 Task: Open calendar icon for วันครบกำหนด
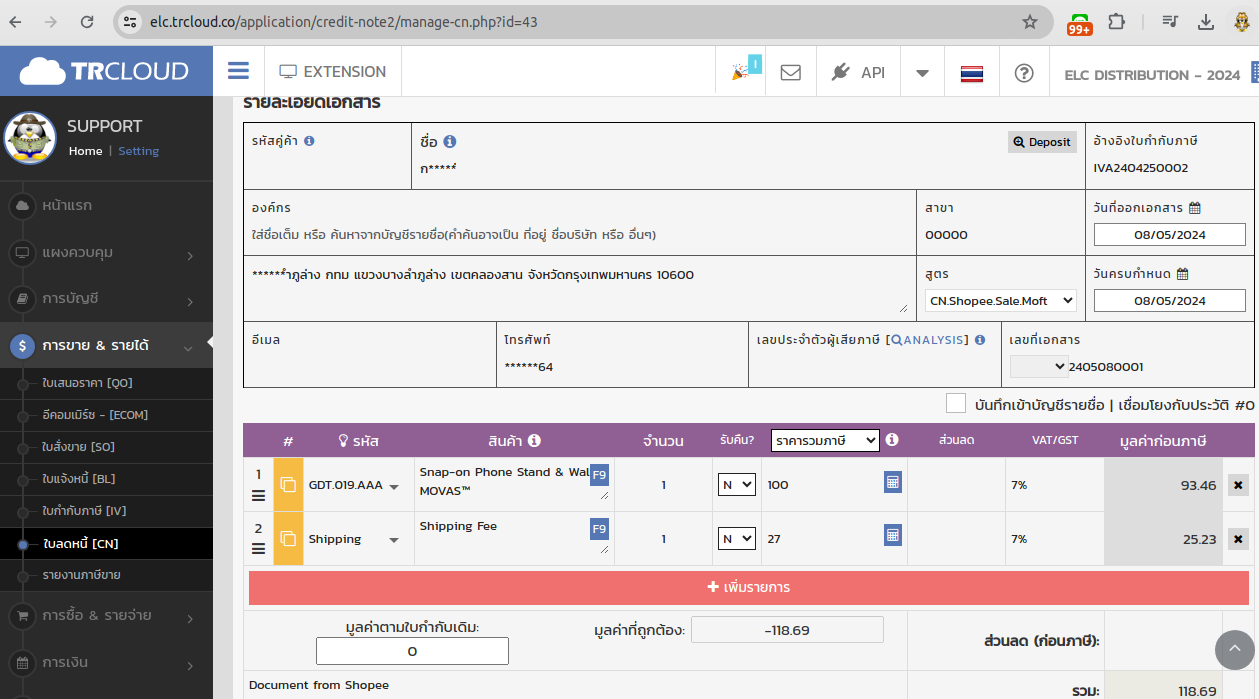(1183, 274)
